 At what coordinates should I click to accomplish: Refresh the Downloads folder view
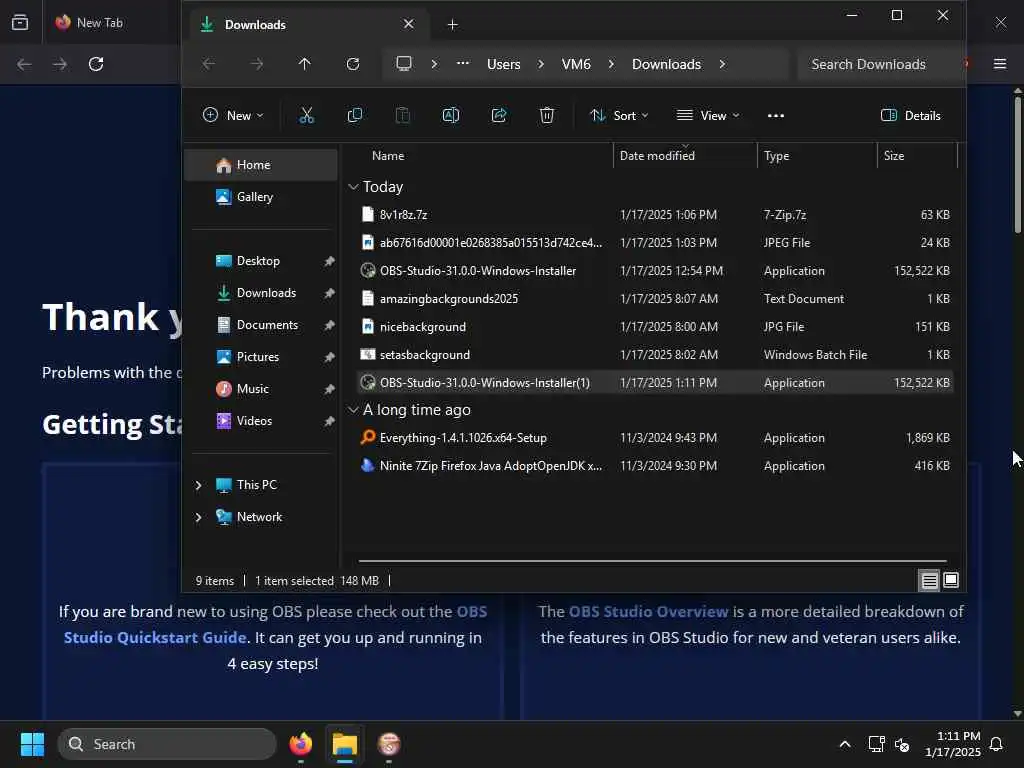tap(353, 64)
